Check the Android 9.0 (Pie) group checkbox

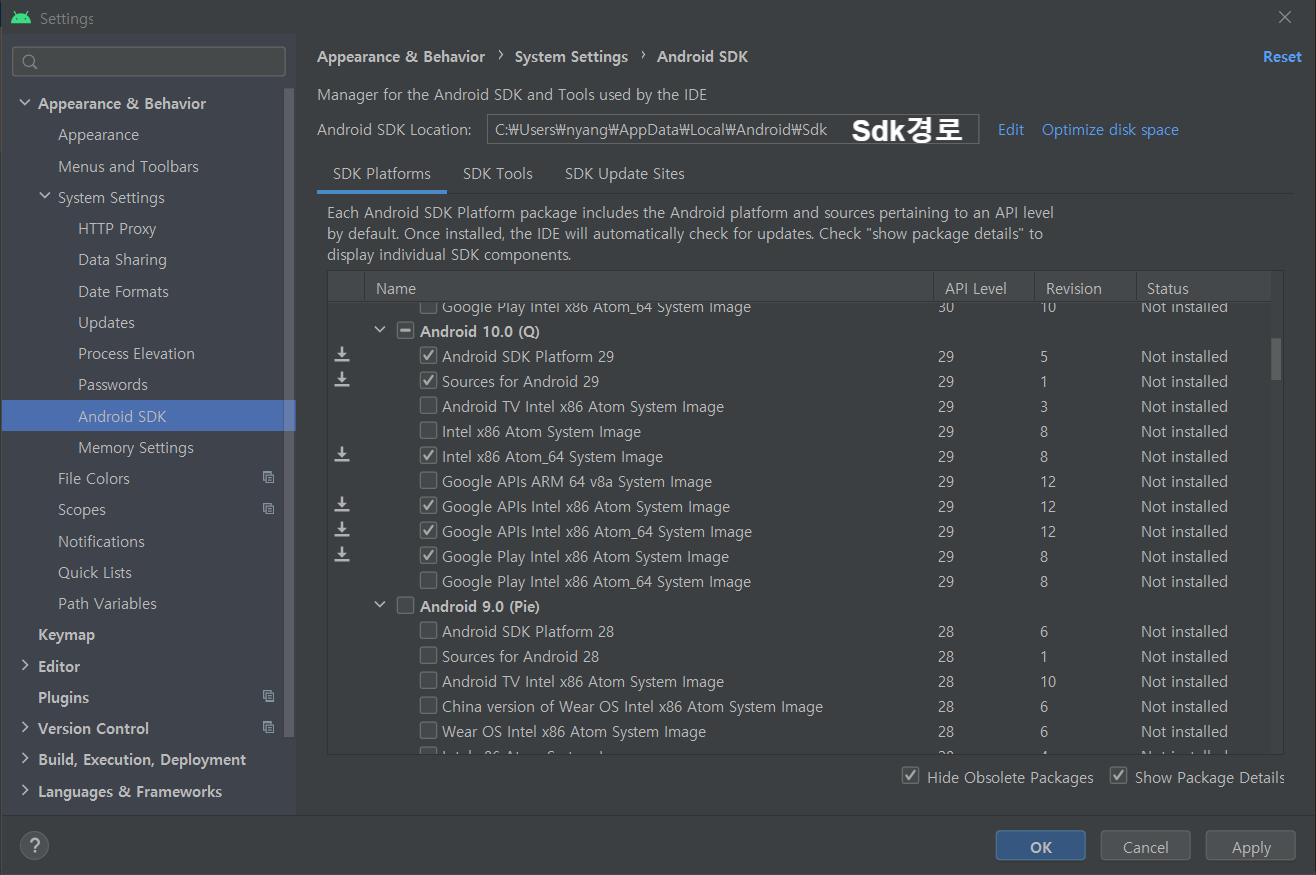tap(405, 605)
